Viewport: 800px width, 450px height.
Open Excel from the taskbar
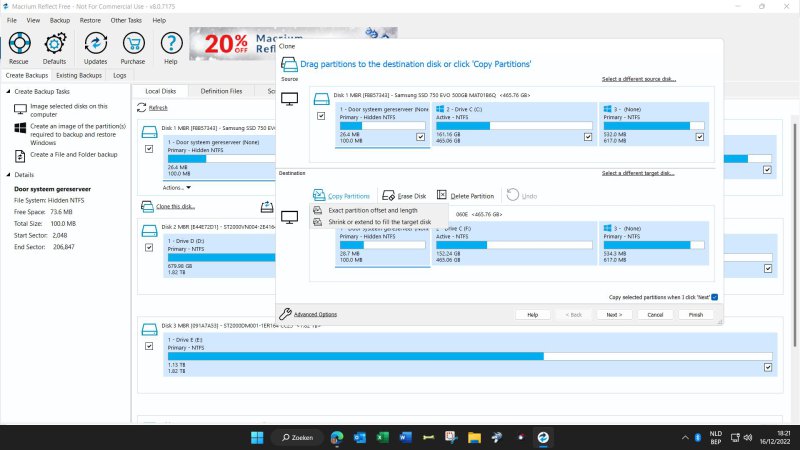point(383,437)
